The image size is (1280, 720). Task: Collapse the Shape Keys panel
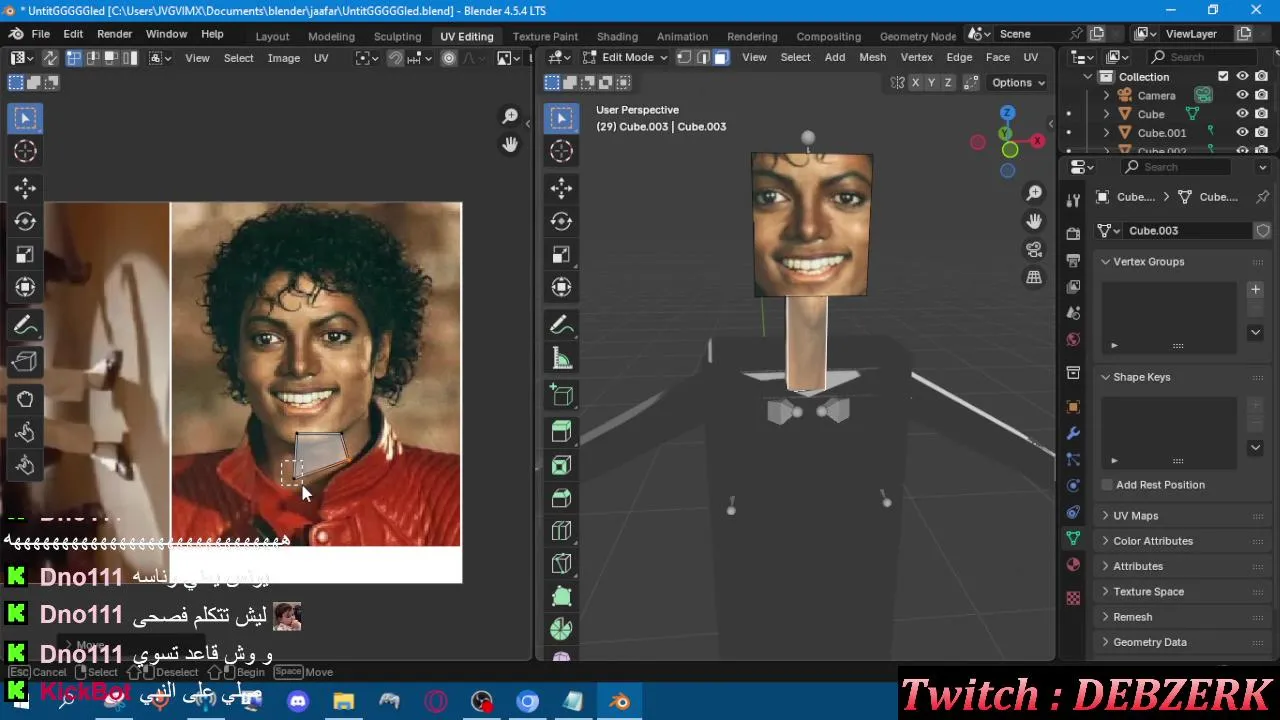pos(1106,377)
